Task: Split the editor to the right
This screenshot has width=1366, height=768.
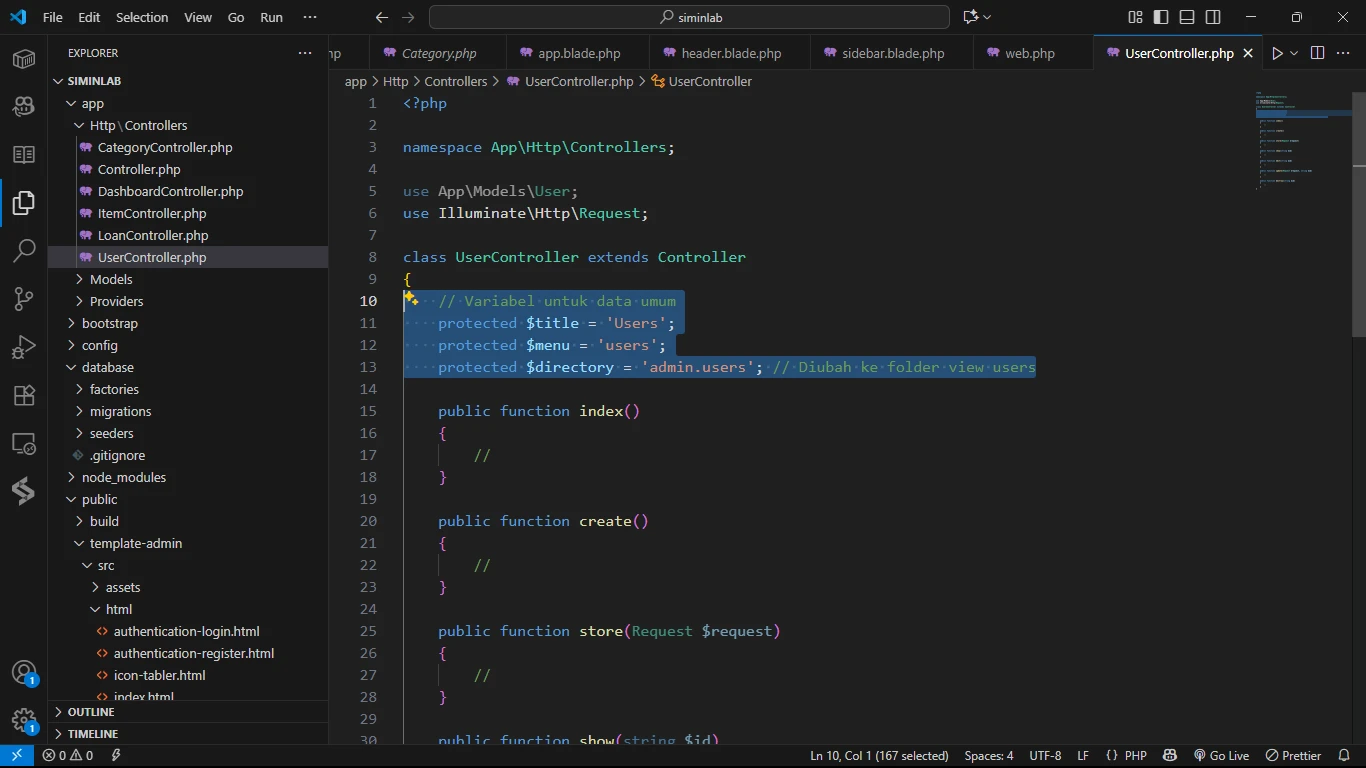Action: (1317, 53)
